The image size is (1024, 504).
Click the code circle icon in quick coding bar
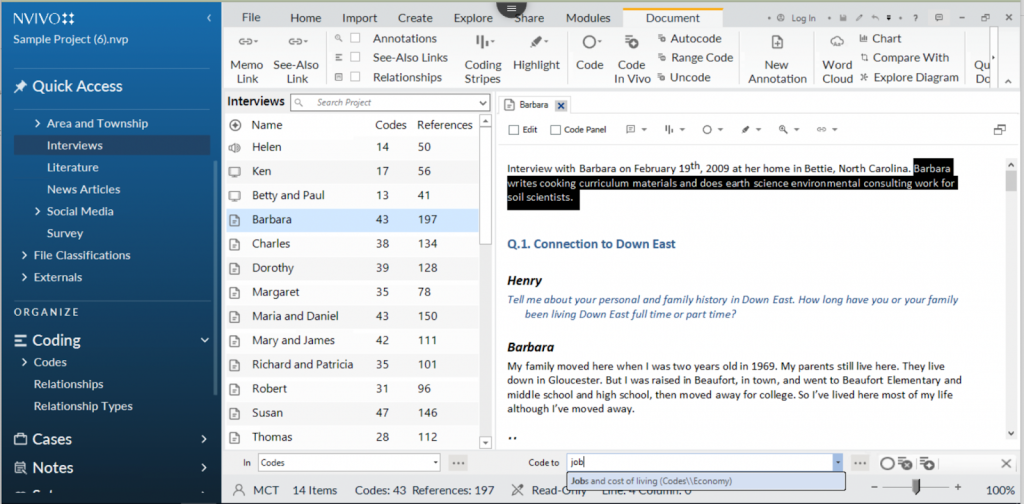click(x=886, y=463)
